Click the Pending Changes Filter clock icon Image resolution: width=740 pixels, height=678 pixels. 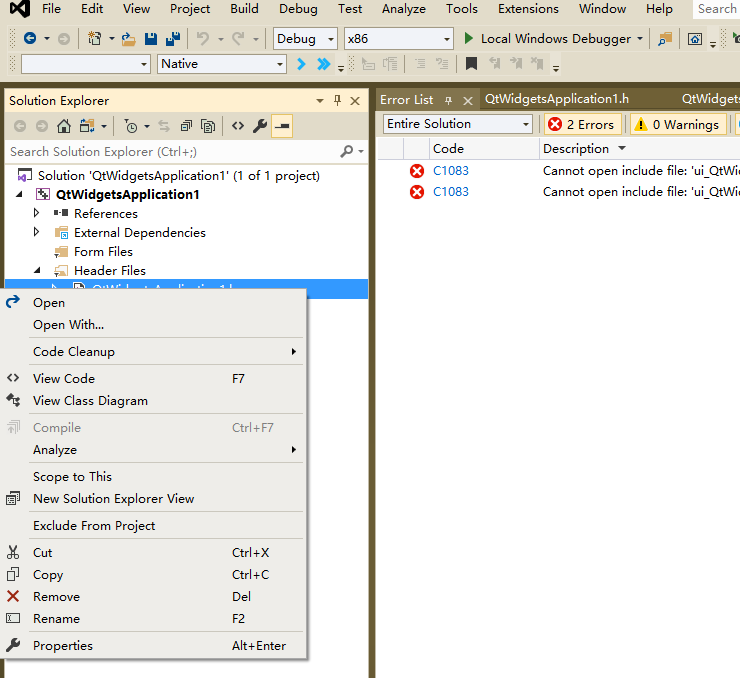[x=131, y=126]
